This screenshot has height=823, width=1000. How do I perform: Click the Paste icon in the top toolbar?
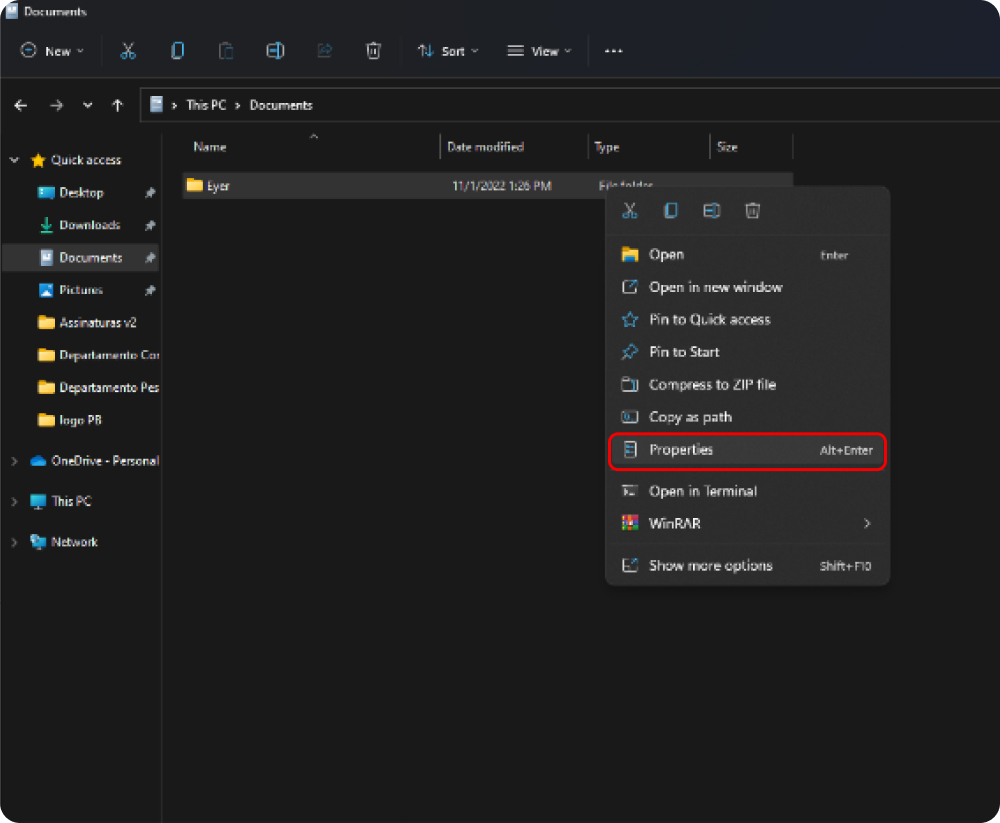226,51
